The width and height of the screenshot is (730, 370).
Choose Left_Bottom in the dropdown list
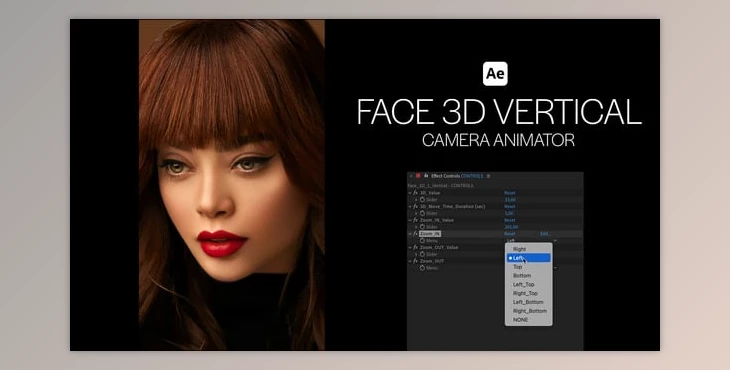point(529,302)
